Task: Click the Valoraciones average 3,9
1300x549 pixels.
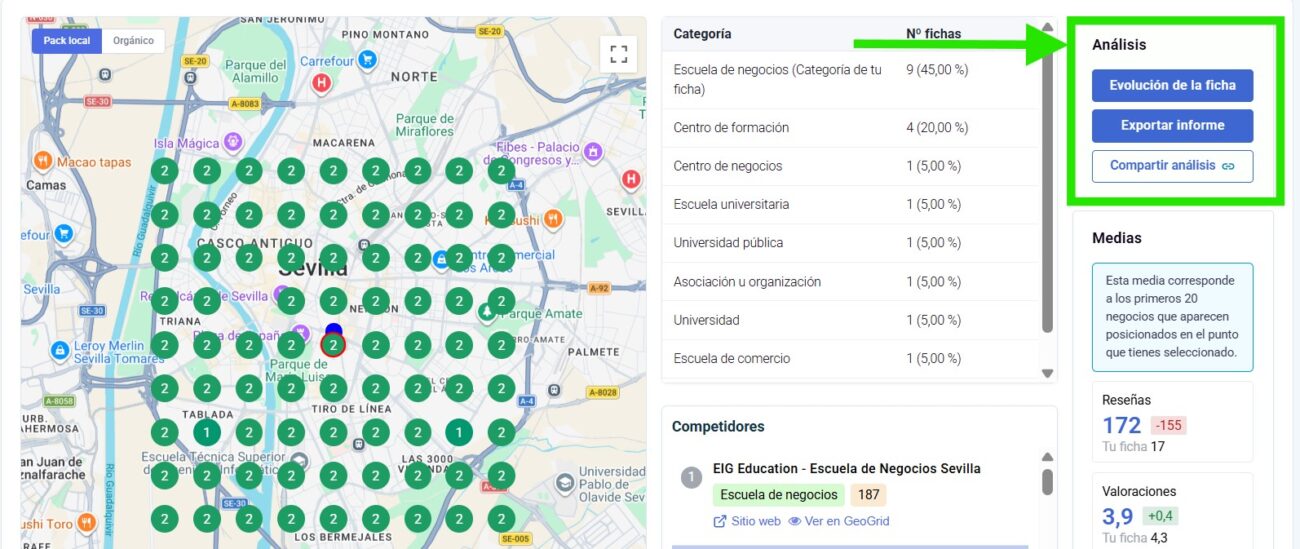Action: (x=1117, y=517)
